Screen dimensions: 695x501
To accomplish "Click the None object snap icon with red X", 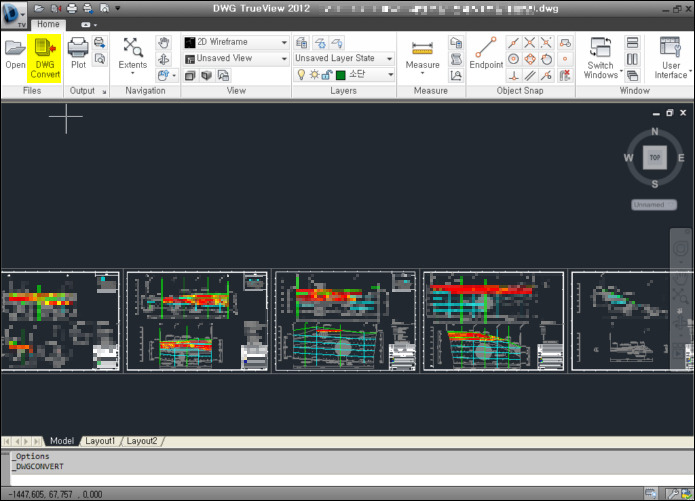I will [x=565, y=75].
